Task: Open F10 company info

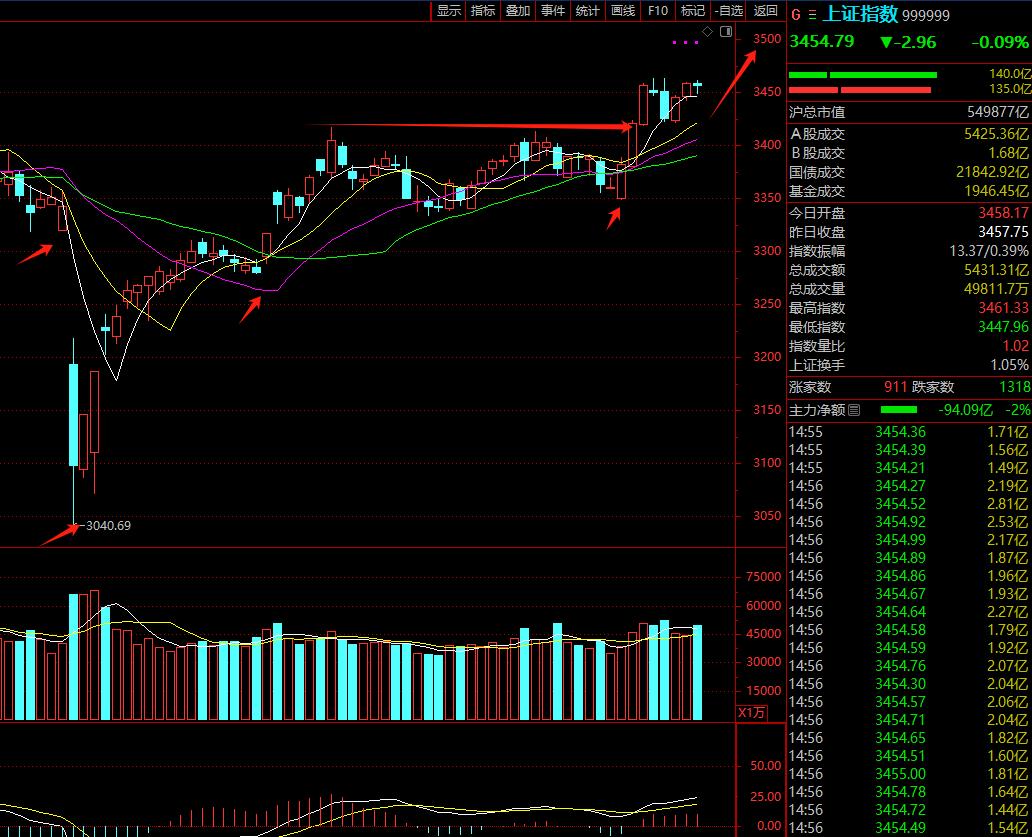Action: (658, 11)
